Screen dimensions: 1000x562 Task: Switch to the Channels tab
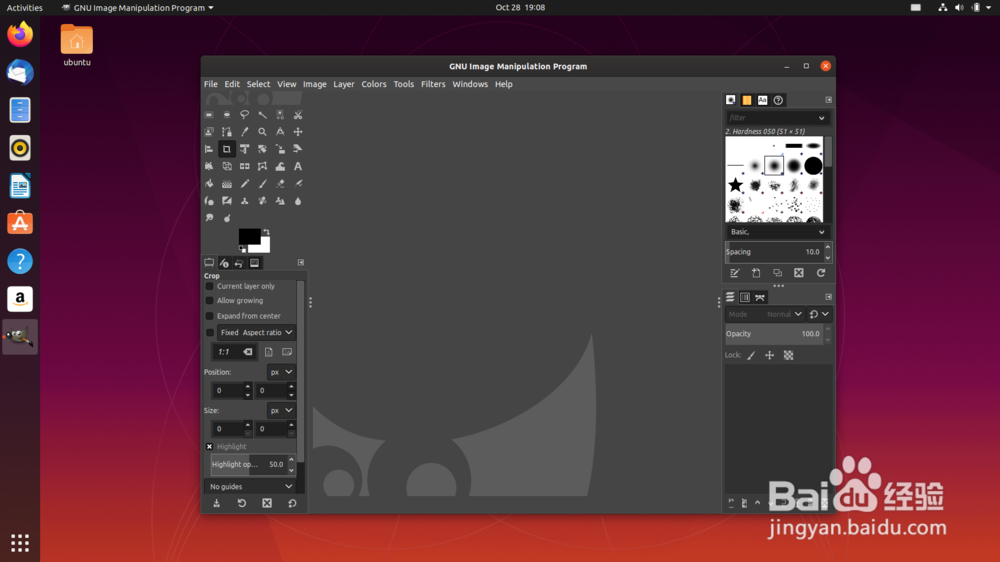pyautogui.click(x=745, y=297)
